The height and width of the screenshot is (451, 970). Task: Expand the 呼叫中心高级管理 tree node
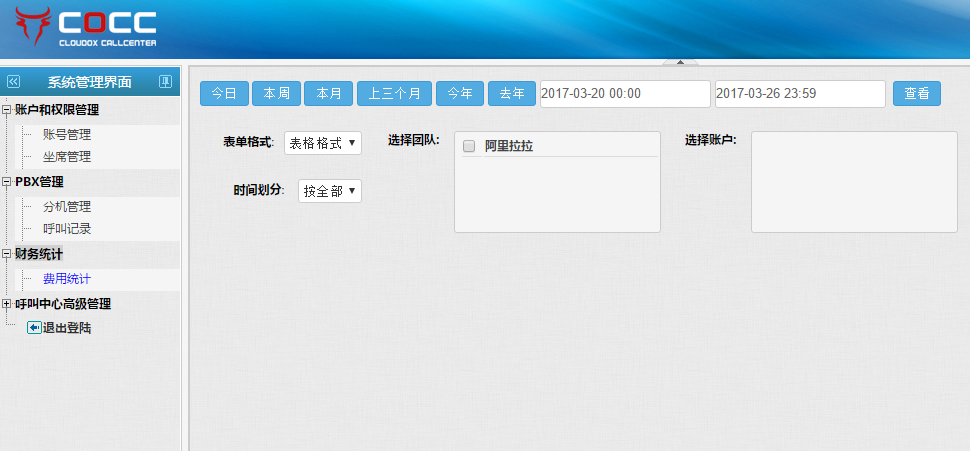tap(7, 304)
